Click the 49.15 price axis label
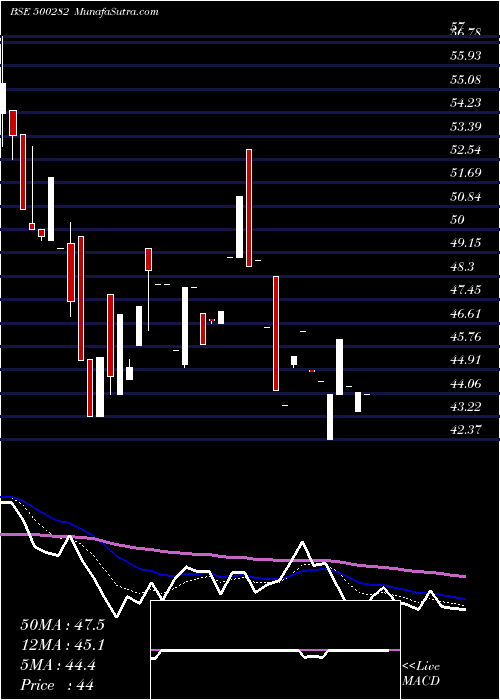 (x=466, y=243)
